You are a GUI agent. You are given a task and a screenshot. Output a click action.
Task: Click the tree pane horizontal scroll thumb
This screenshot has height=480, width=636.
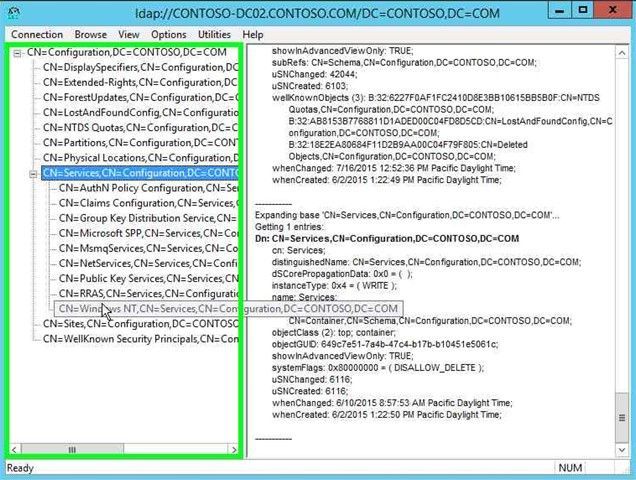[72, 450]
